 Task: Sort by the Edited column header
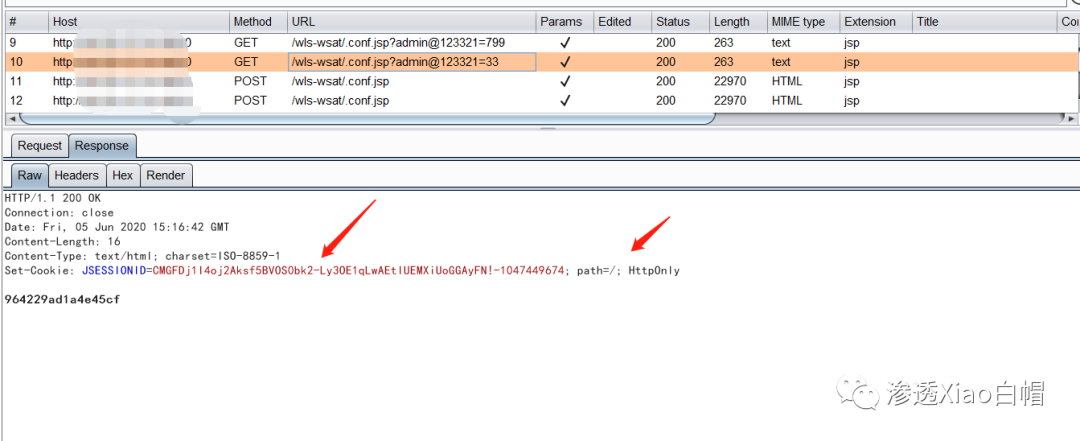[623, 22]
